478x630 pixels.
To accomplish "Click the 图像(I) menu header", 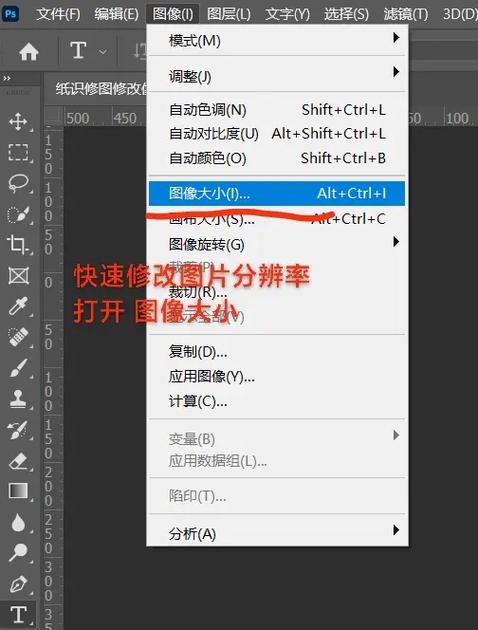I will pos(173,14).
